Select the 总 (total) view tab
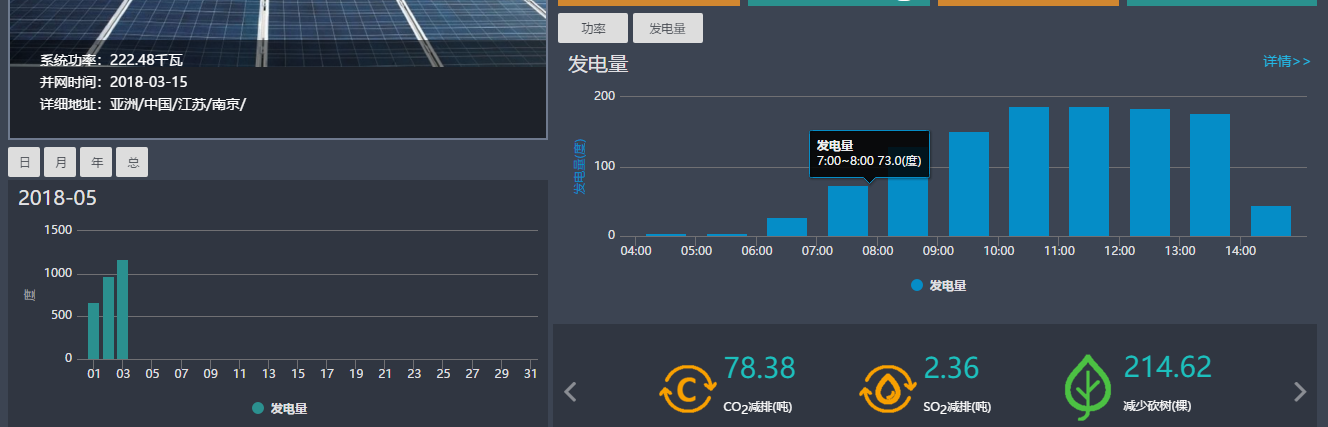 pyautogui.click(x=132, y=162)
